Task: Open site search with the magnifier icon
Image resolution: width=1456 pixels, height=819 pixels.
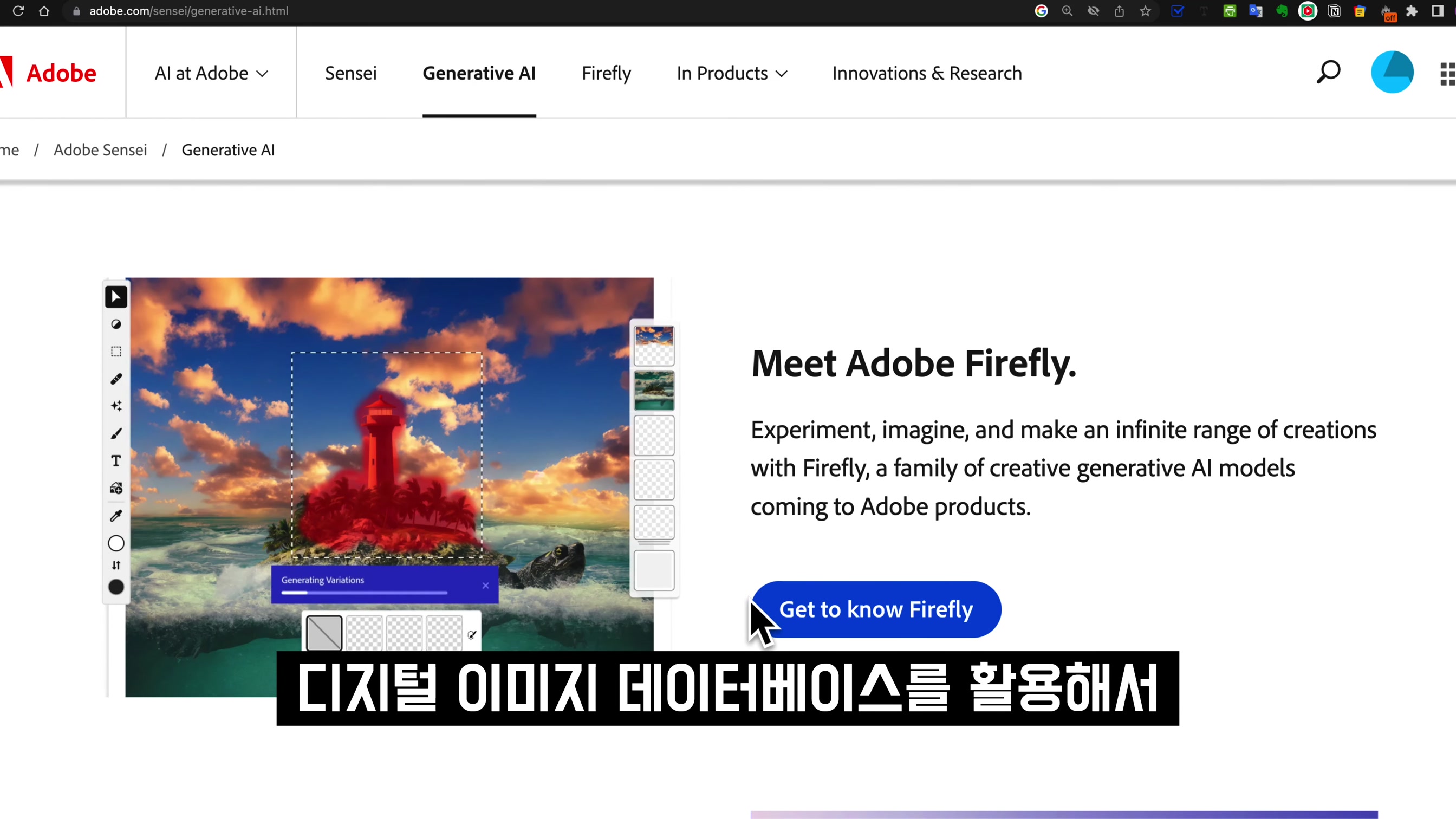Action: [x=1328, y=72]
